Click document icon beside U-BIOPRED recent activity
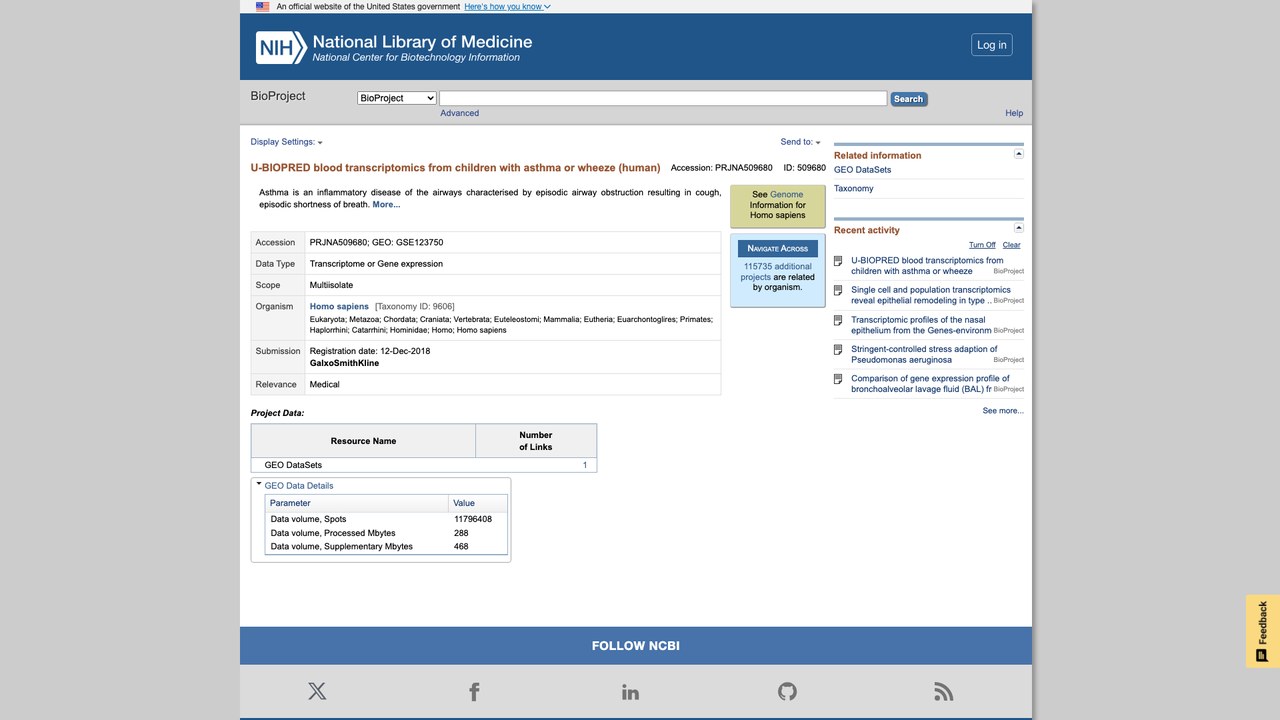 point(838,261)
